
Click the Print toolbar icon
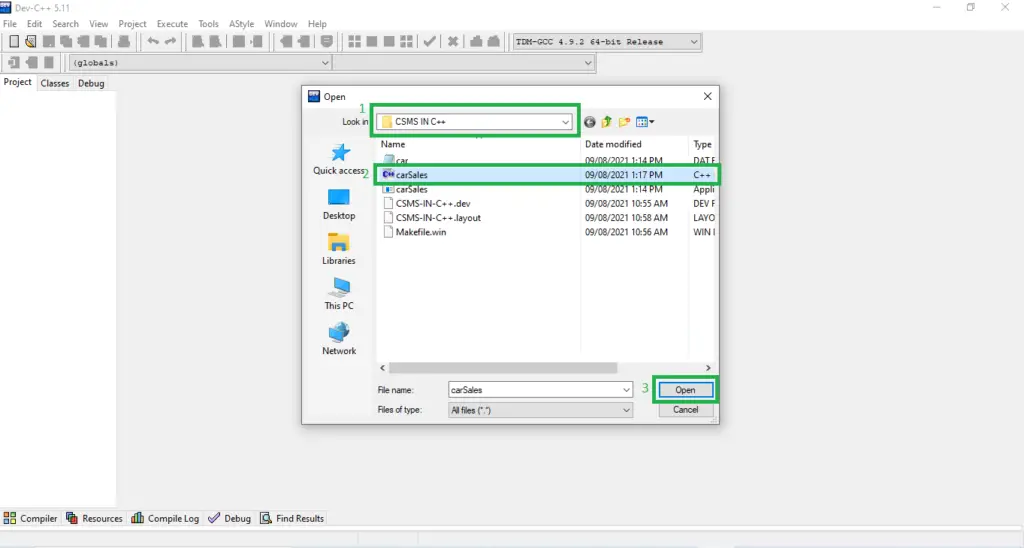123,42
